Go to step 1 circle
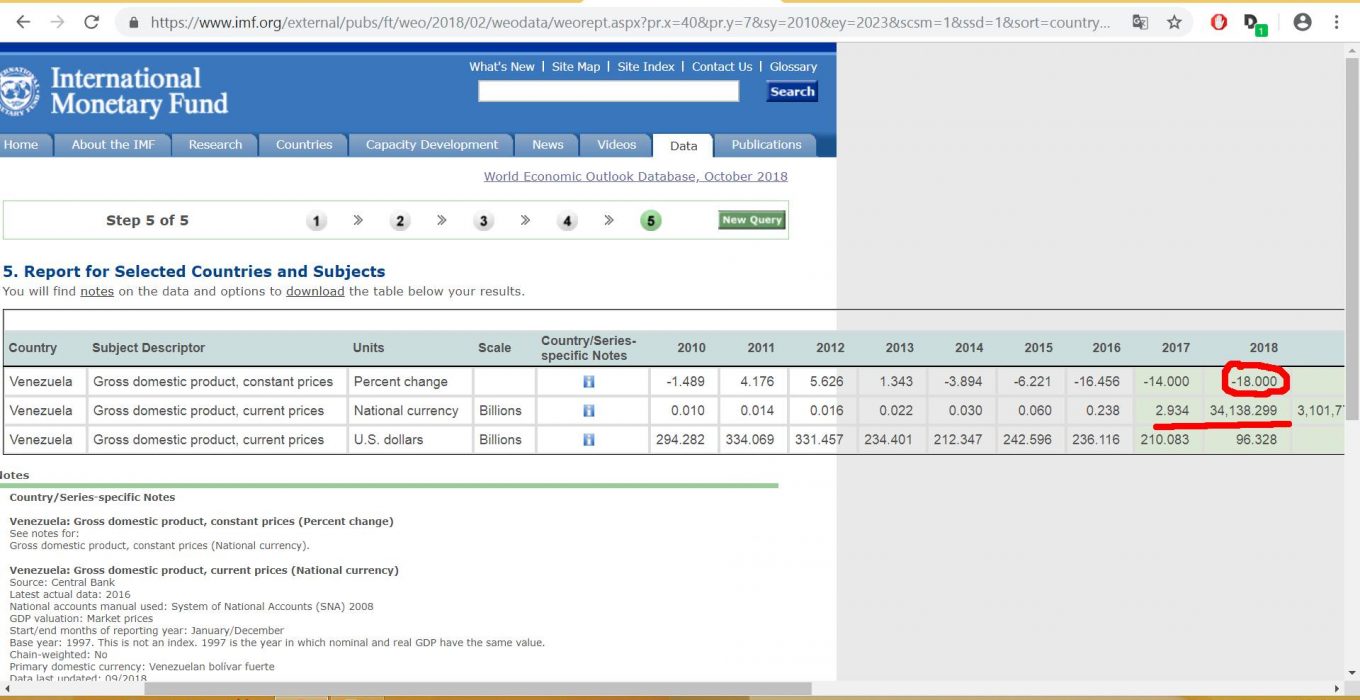 [316, 221]
